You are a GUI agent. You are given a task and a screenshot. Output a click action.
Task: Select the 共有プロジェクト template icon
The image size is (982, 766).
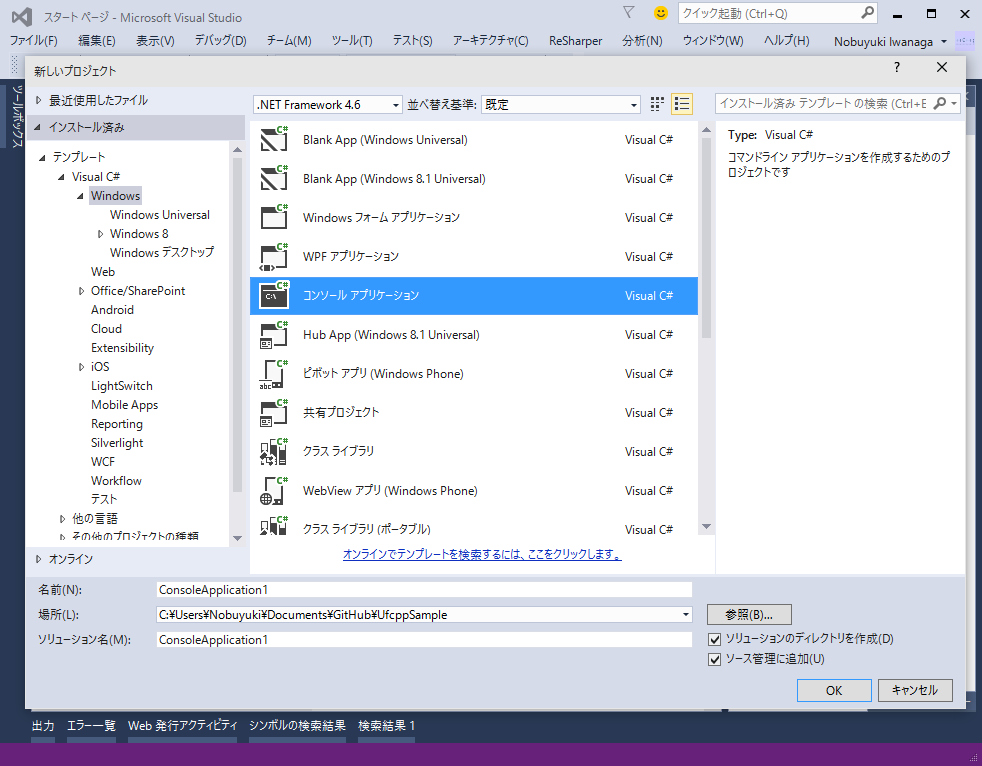[274, 412]
